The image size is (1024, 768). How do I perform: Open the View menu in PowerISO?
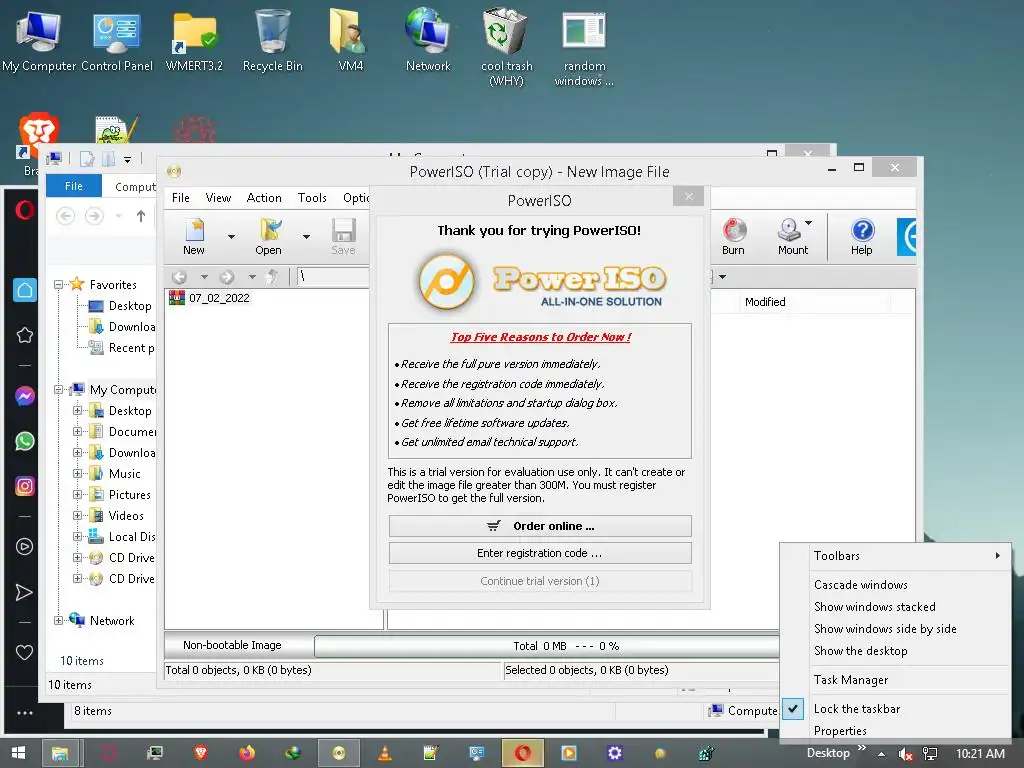218,198
